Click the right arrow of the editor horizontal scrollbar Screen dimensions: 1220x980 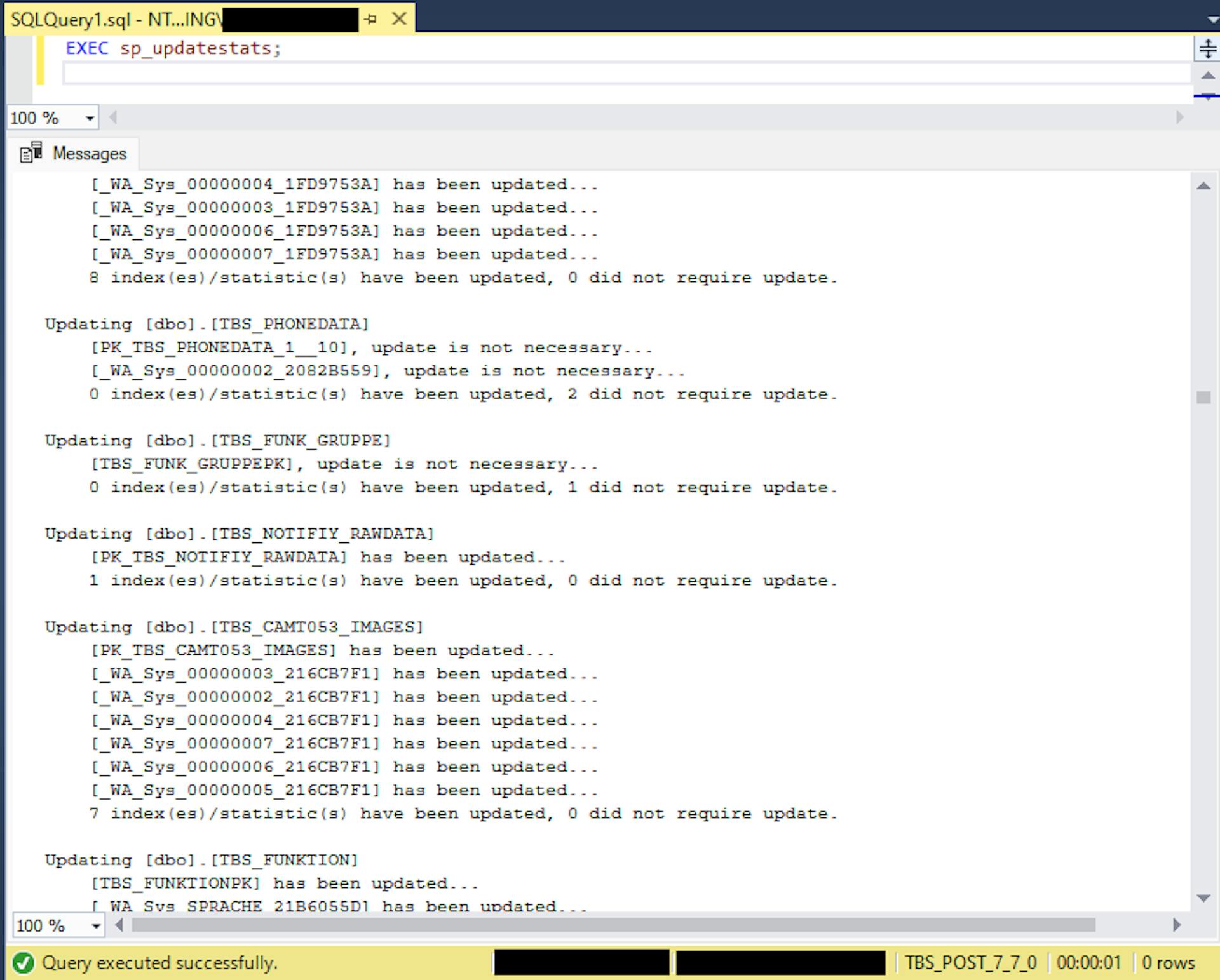1181,117
